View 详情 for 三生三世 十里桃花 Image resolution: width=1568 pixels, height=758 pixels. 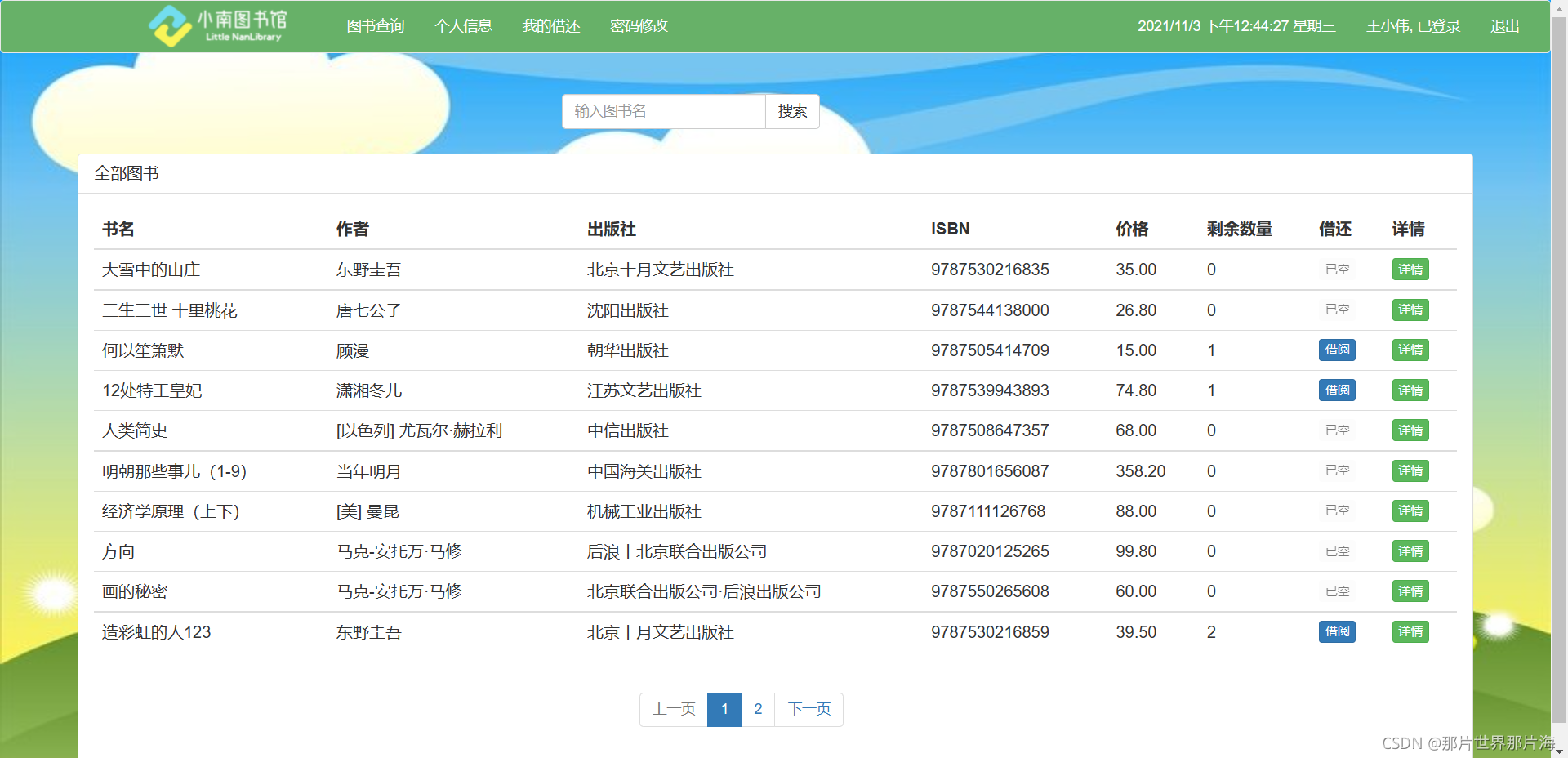click(1410, 310)
